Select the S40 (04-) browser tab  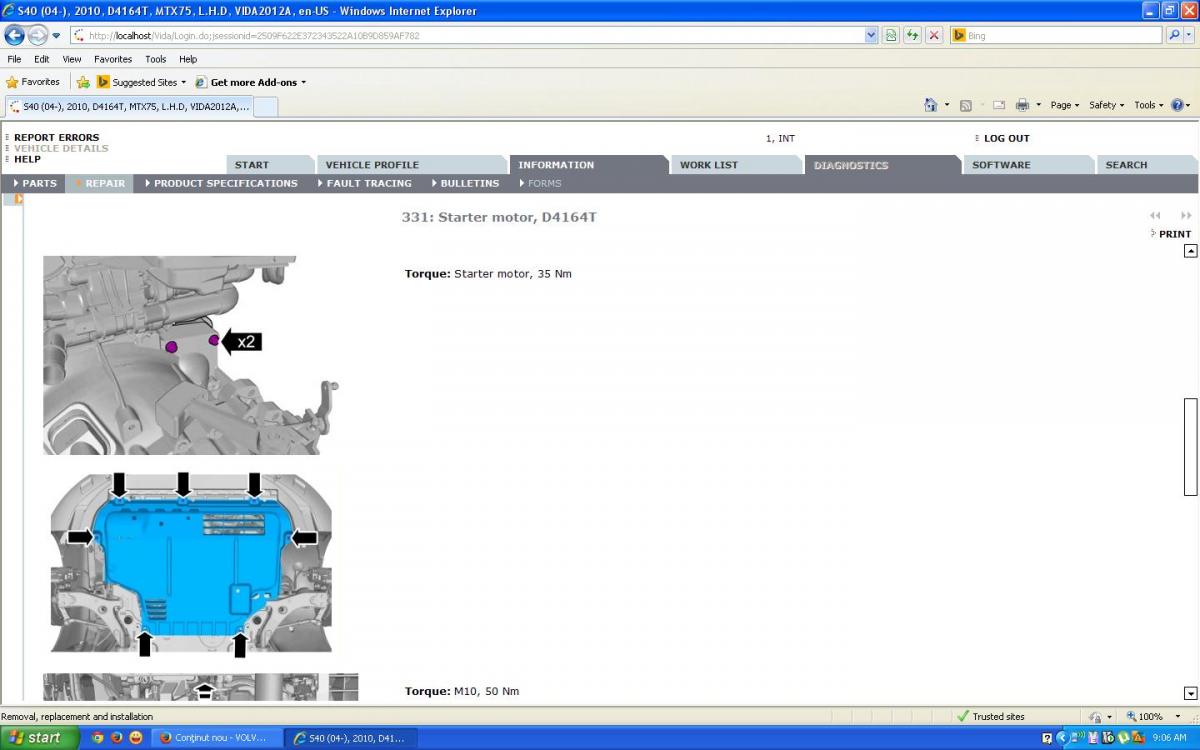[128, 106]
